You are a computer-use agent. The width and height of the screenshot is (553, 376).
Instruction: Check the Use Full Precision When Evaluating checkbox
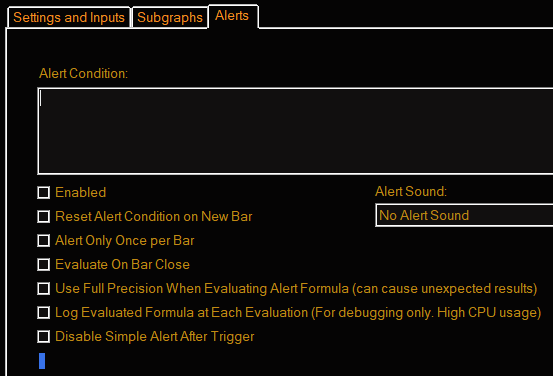click(43, 289)
